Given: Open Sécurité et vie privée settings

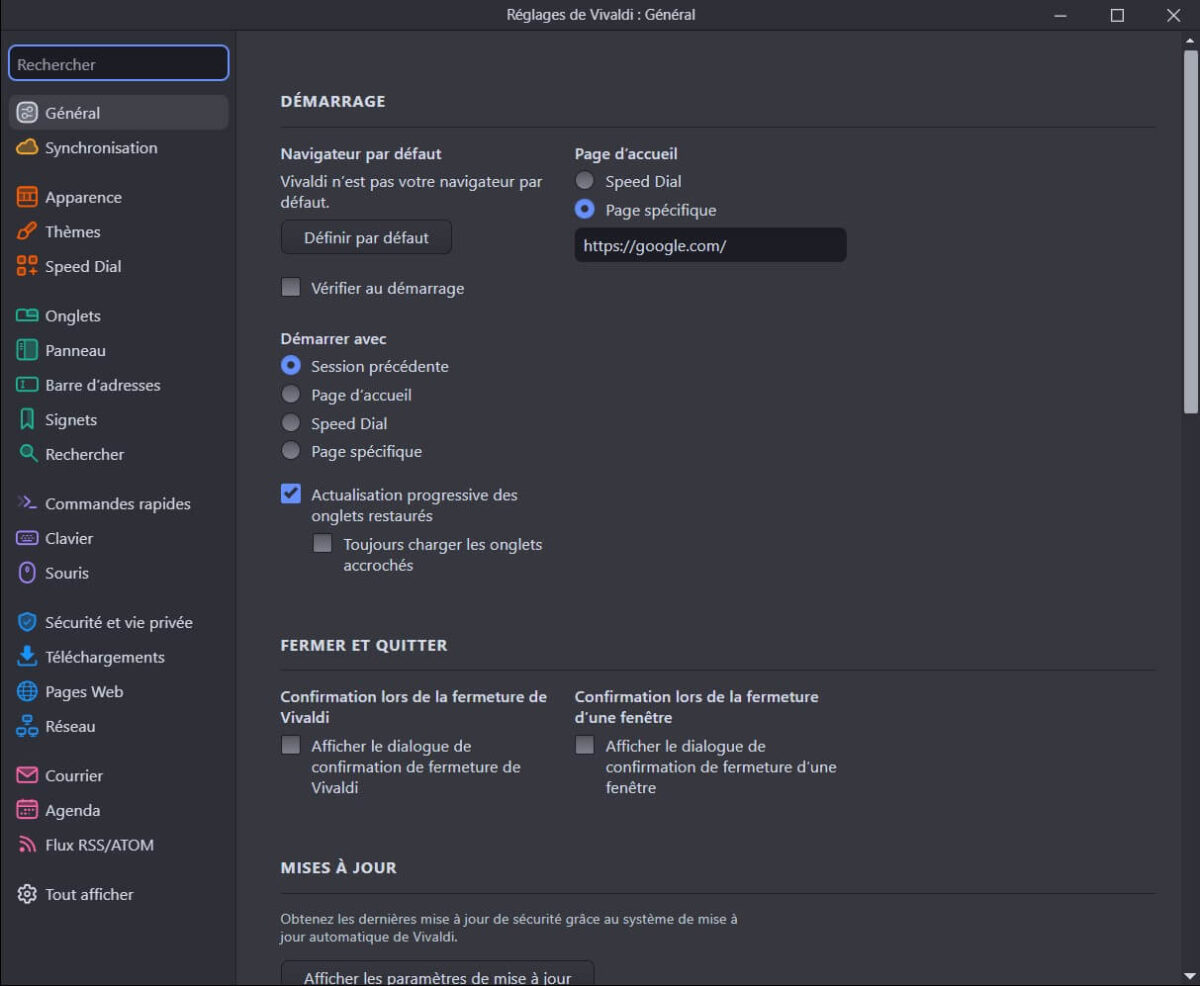Looking at the screenshot, I should (118, 621).
